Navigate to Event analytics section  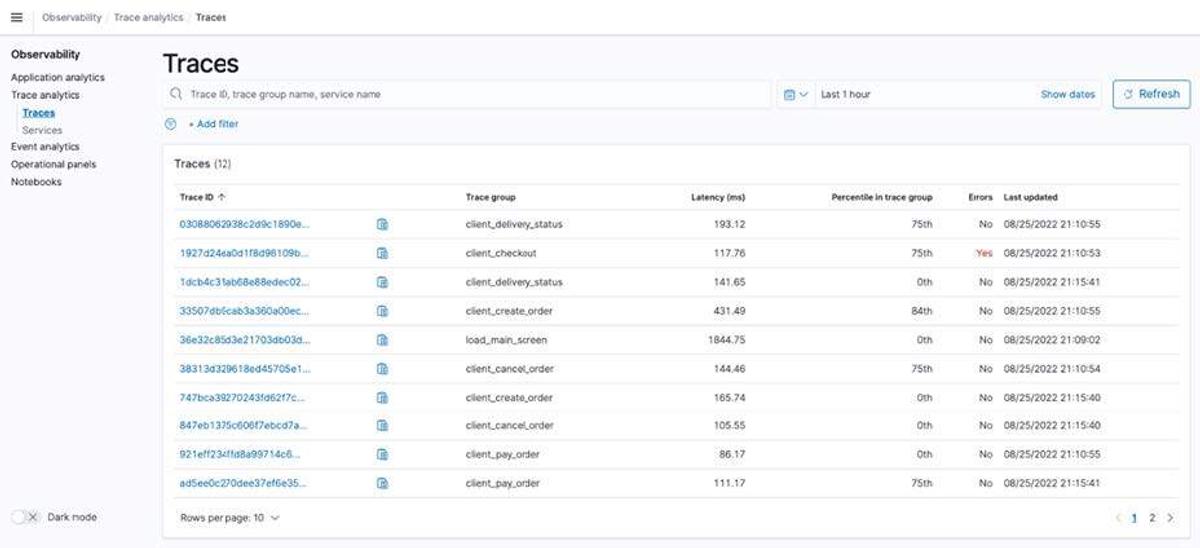[x=45, y=147]
